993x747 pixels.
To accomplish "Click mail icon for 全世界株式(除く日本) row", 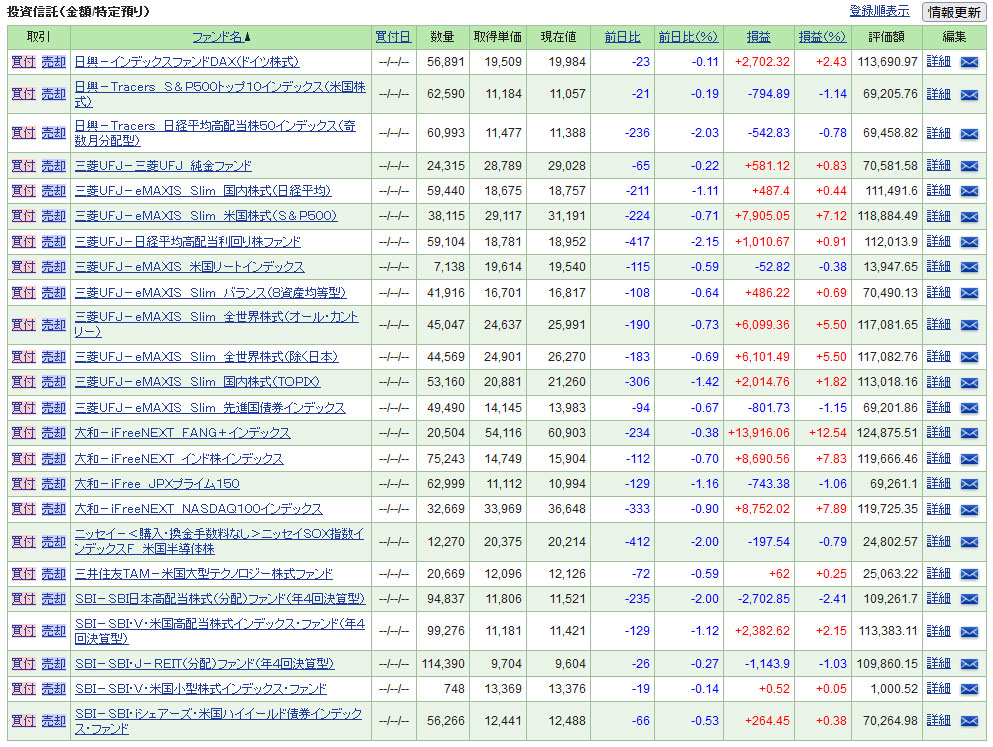I will 969,357.
